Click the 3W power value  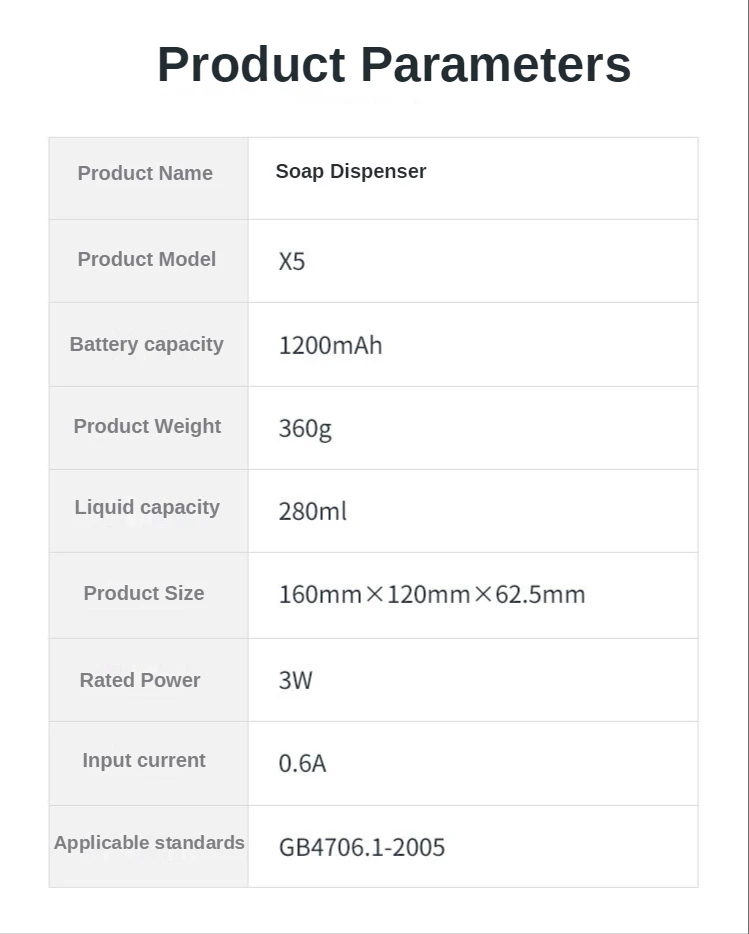click(x=295, y=681)
